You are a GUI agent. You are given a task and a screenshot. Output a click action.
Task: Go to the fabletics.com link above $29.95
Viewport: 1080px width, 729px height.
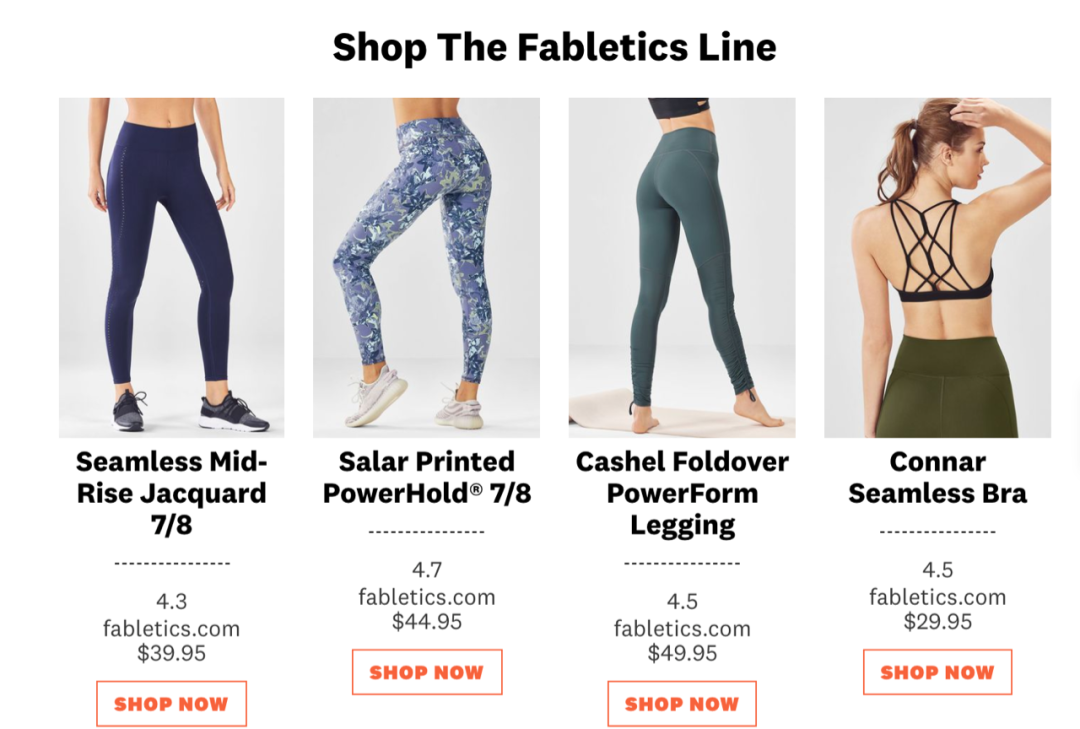(x=937, y=597)
